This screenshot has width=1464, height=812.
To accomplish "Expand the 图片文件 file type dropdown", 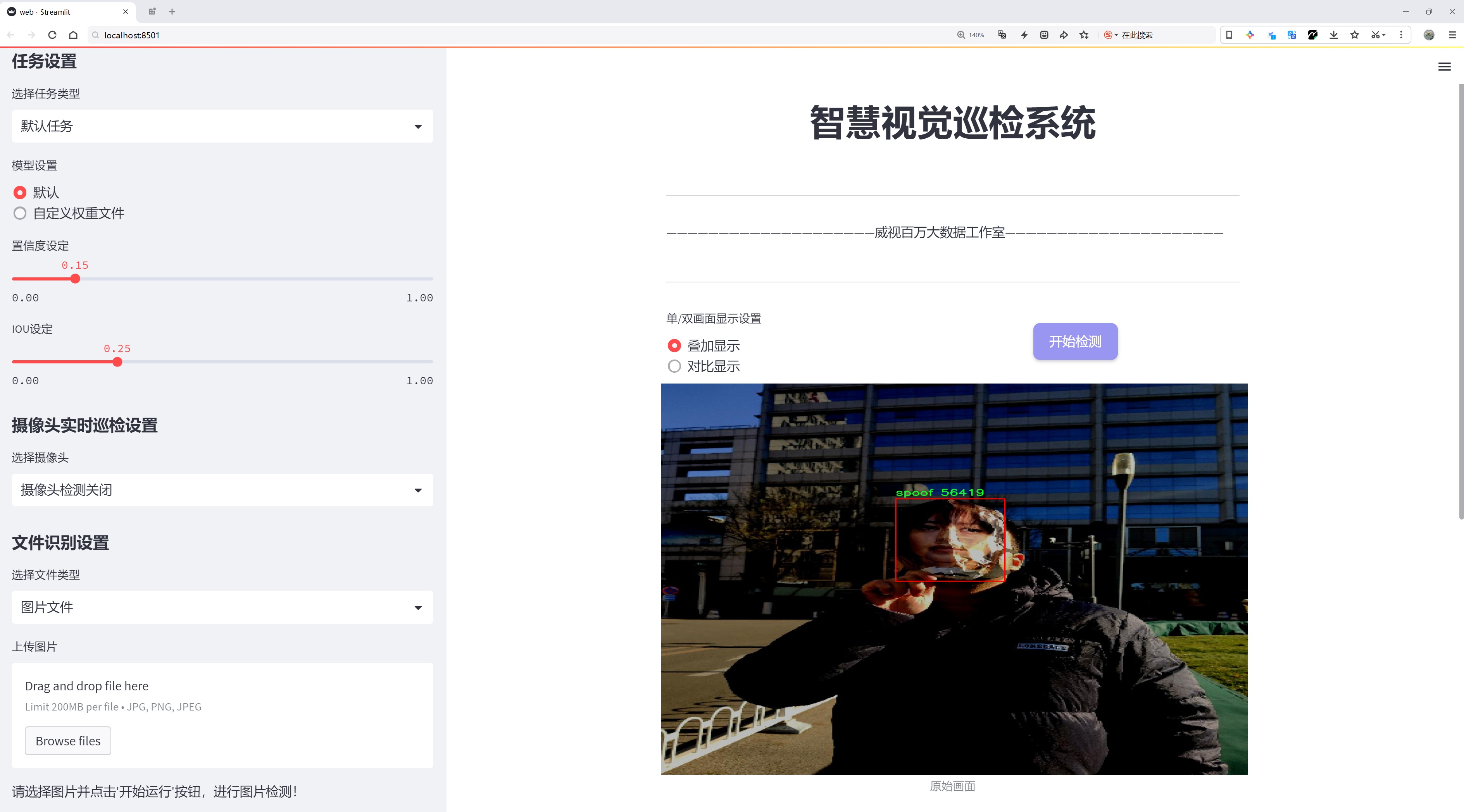I will click(x=222, y=607).
